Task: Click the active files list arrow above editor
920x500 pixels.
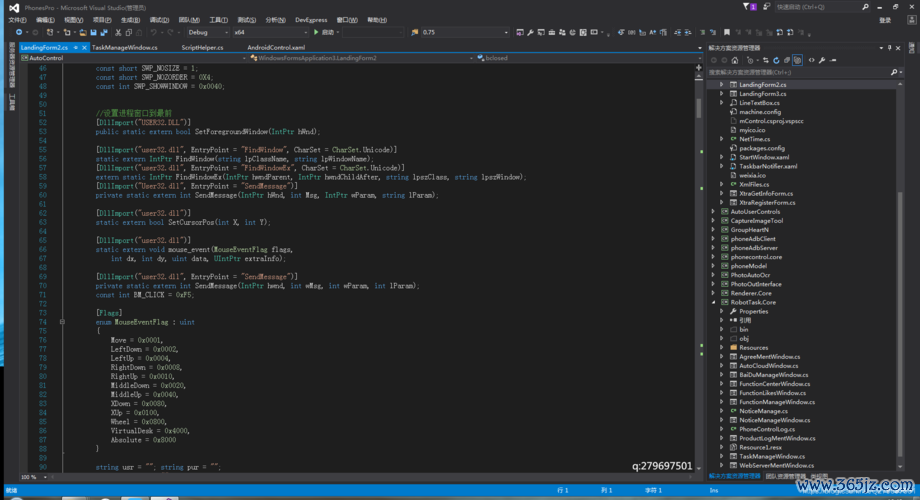Action: pos(699,48)
